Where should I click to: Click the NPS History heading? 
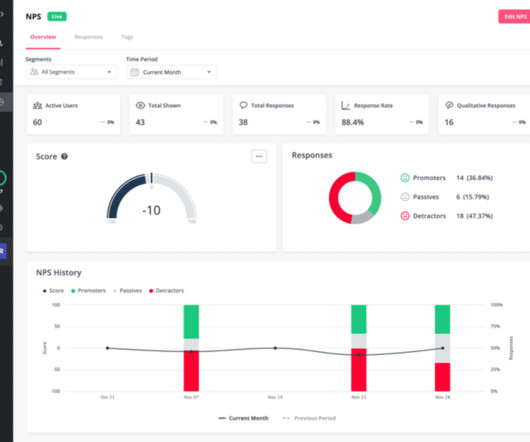click(59, 273)
